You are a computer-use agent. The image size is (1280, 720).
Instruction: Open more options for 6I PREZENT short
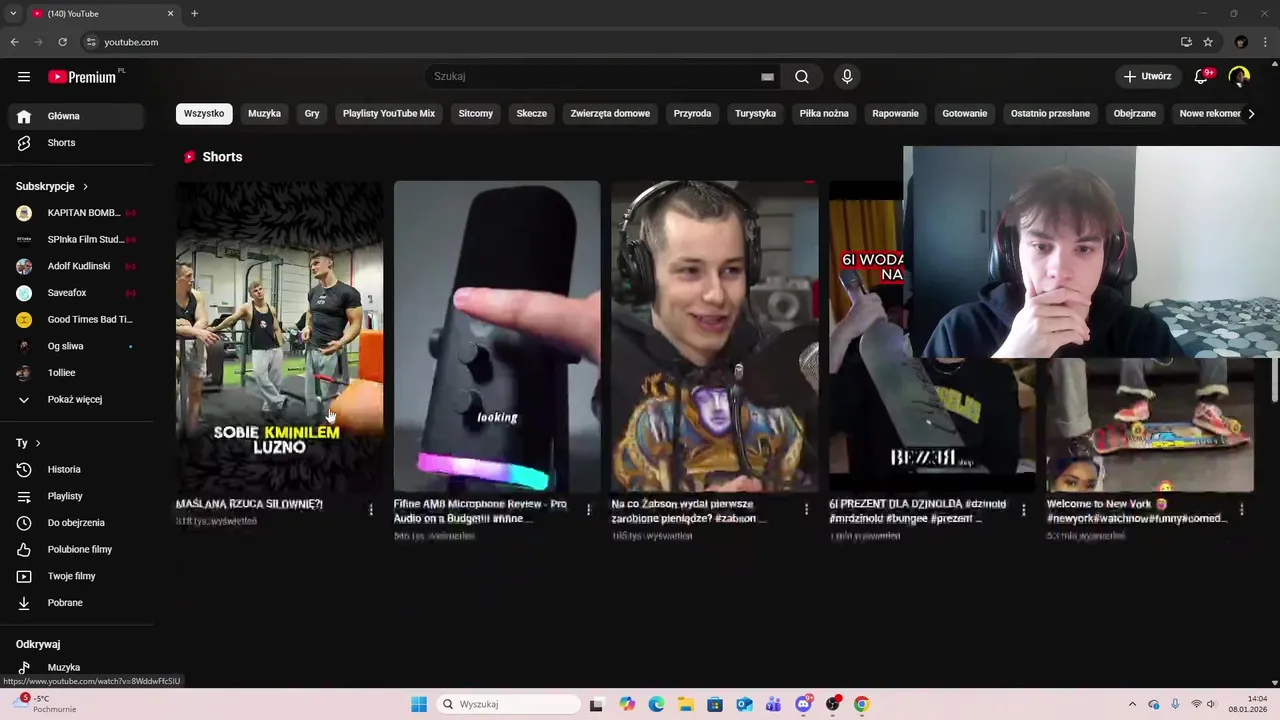pyautogui.click(x=1023, y=510)
